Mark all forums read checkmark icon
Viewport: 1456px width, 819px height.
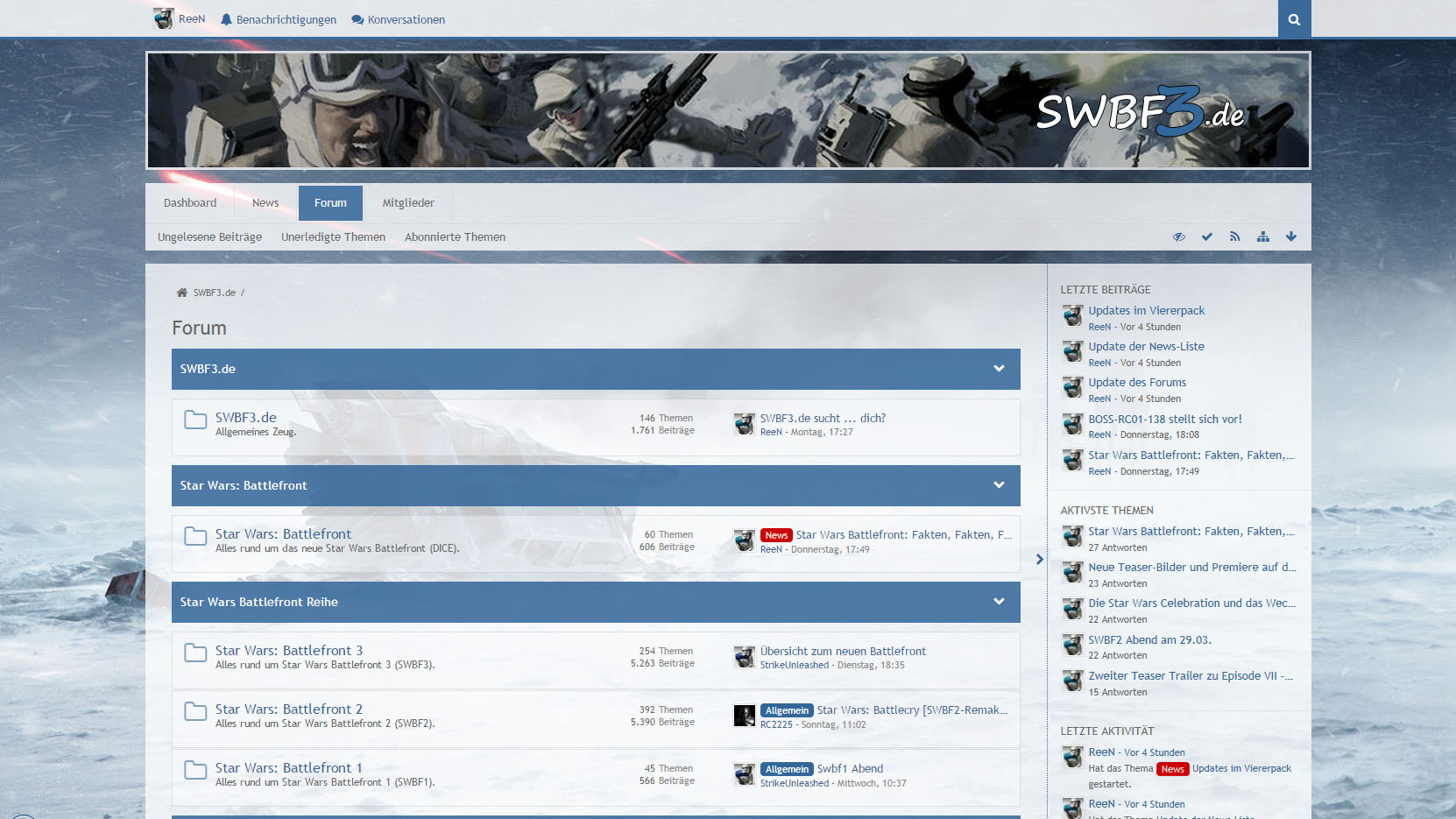(1207, 237)
